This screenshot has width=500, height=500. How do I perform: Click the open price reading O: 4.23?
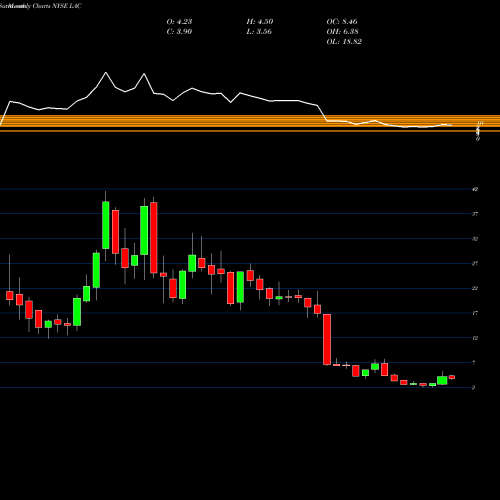[x=179, y=22]
